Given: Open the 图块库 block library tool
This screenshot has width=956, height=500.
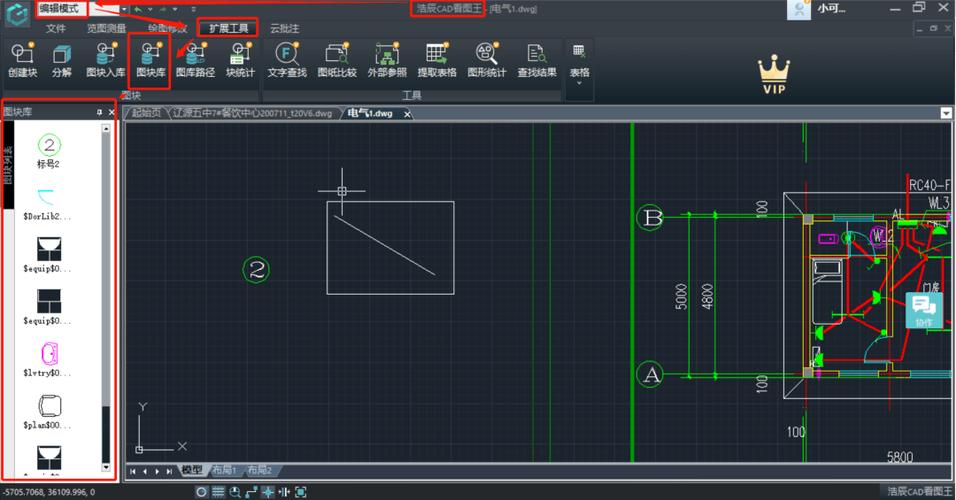Looking at the screenshot, I should [151, 58].
